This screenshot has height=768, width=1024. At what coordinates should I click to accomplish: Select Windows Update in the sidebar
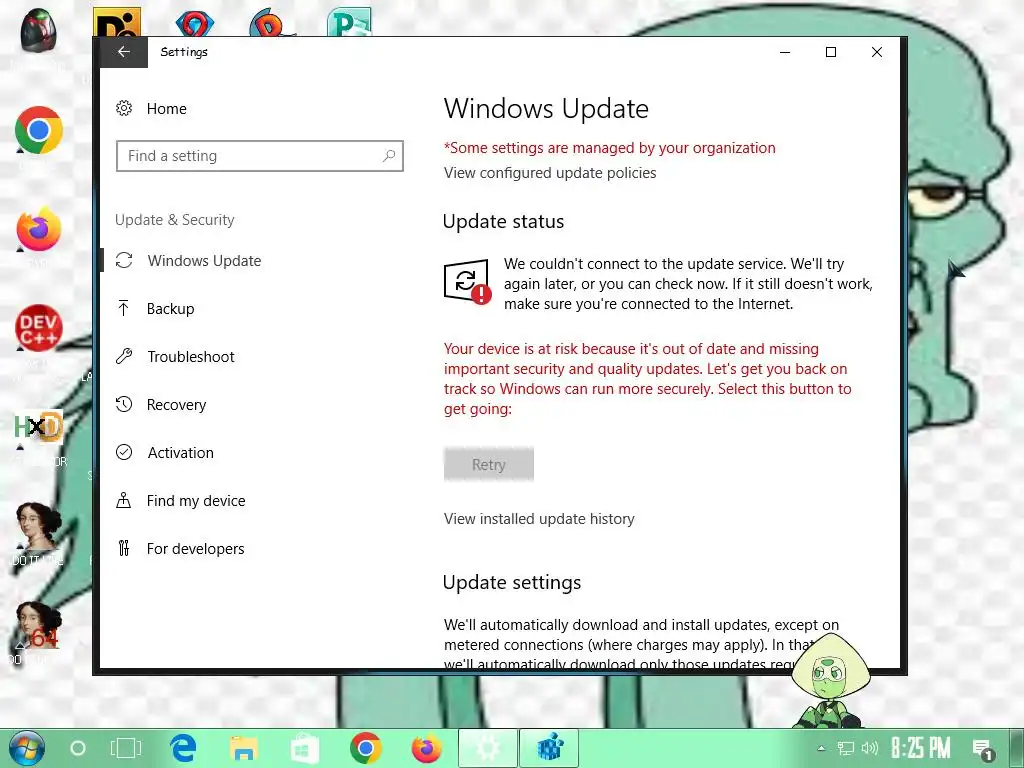pyautogui.click(x=204, y=261)
